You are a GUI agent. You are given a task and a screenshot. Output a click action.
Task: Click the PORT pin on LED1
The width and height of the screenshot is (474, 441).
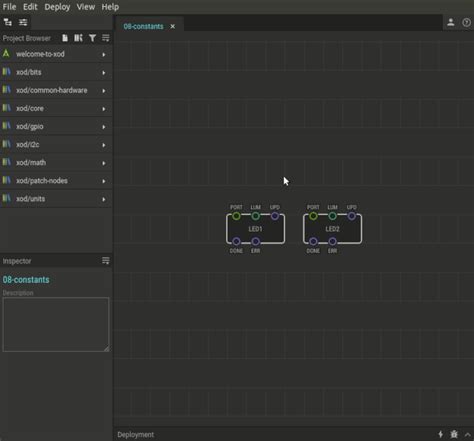pyautogui.click(x=236, y=216)
